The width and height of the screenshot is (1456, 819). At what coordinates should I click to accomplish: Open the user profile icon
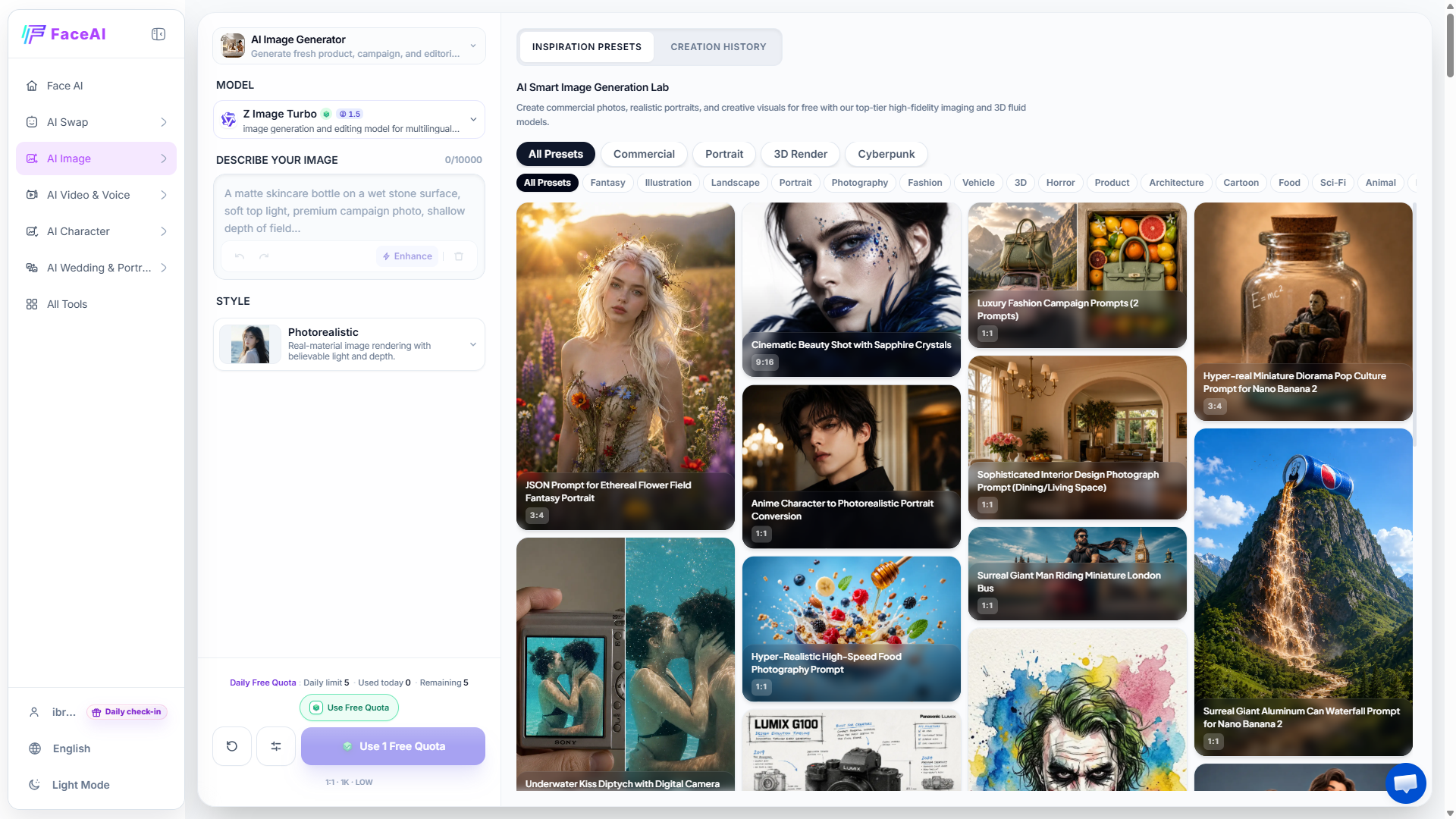click(34, 712)
